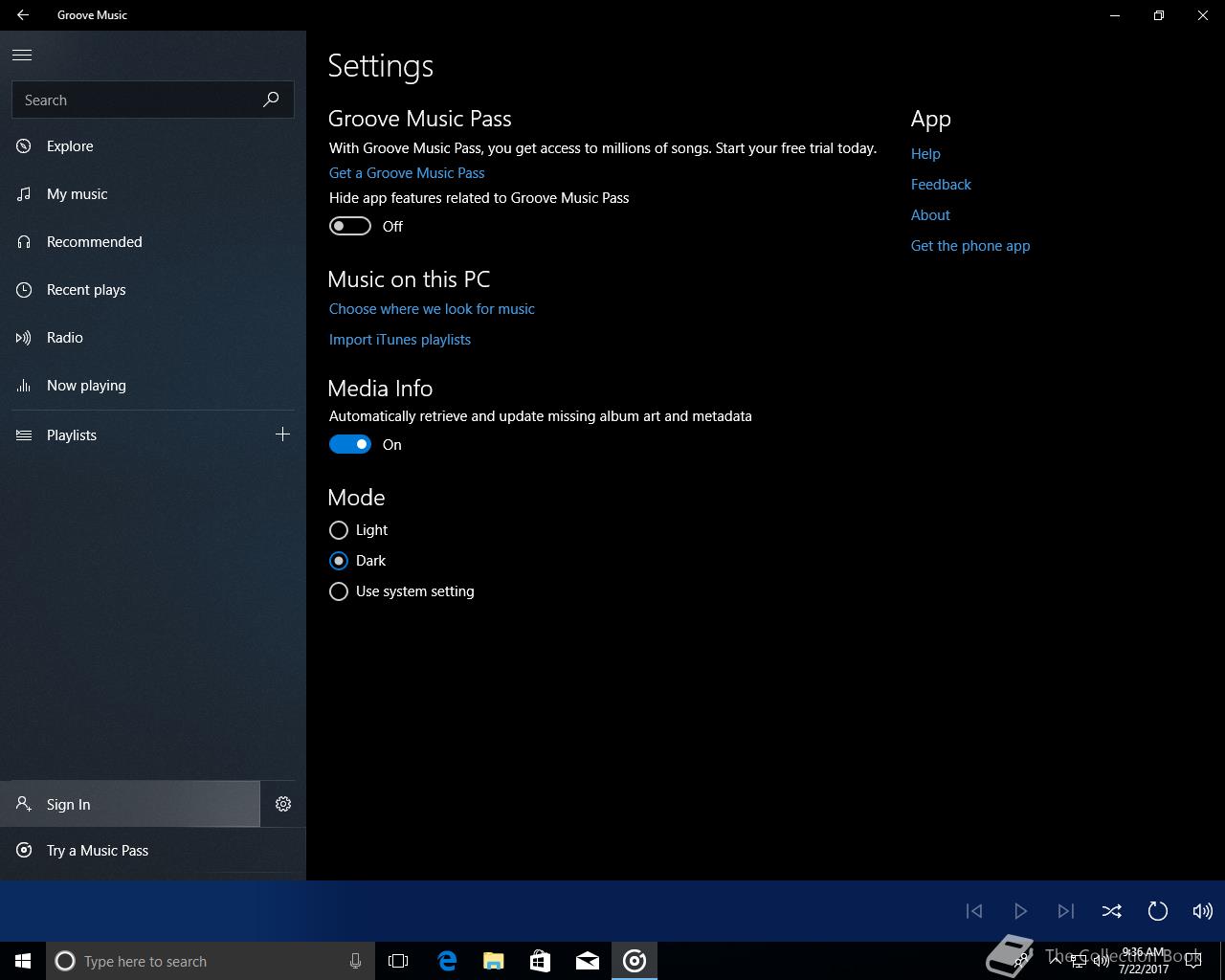Click Get the phone app
This screenshot has height=980, width=1225.
point(970,246)
